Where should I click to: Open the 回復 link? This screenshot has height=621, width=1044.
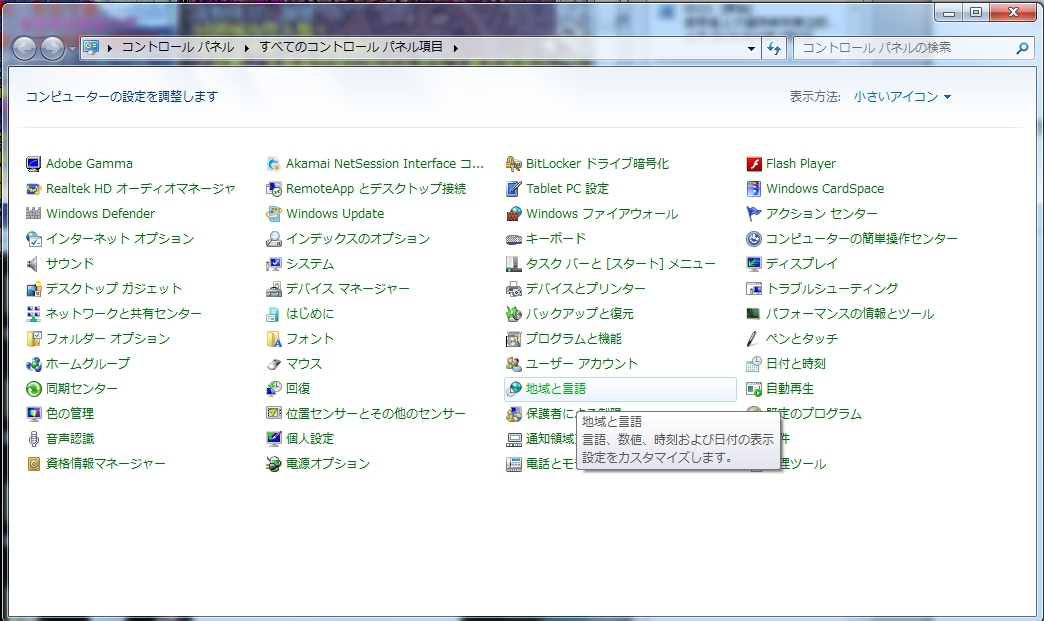298,389
